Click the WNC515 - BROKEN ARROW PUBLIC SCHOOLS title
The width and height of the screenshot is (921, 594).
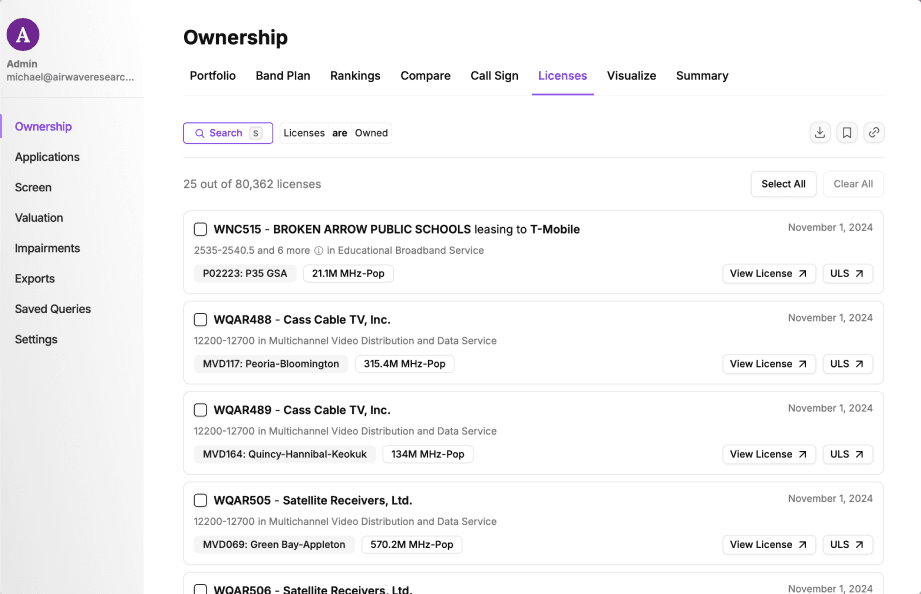(x=396, y=230)
